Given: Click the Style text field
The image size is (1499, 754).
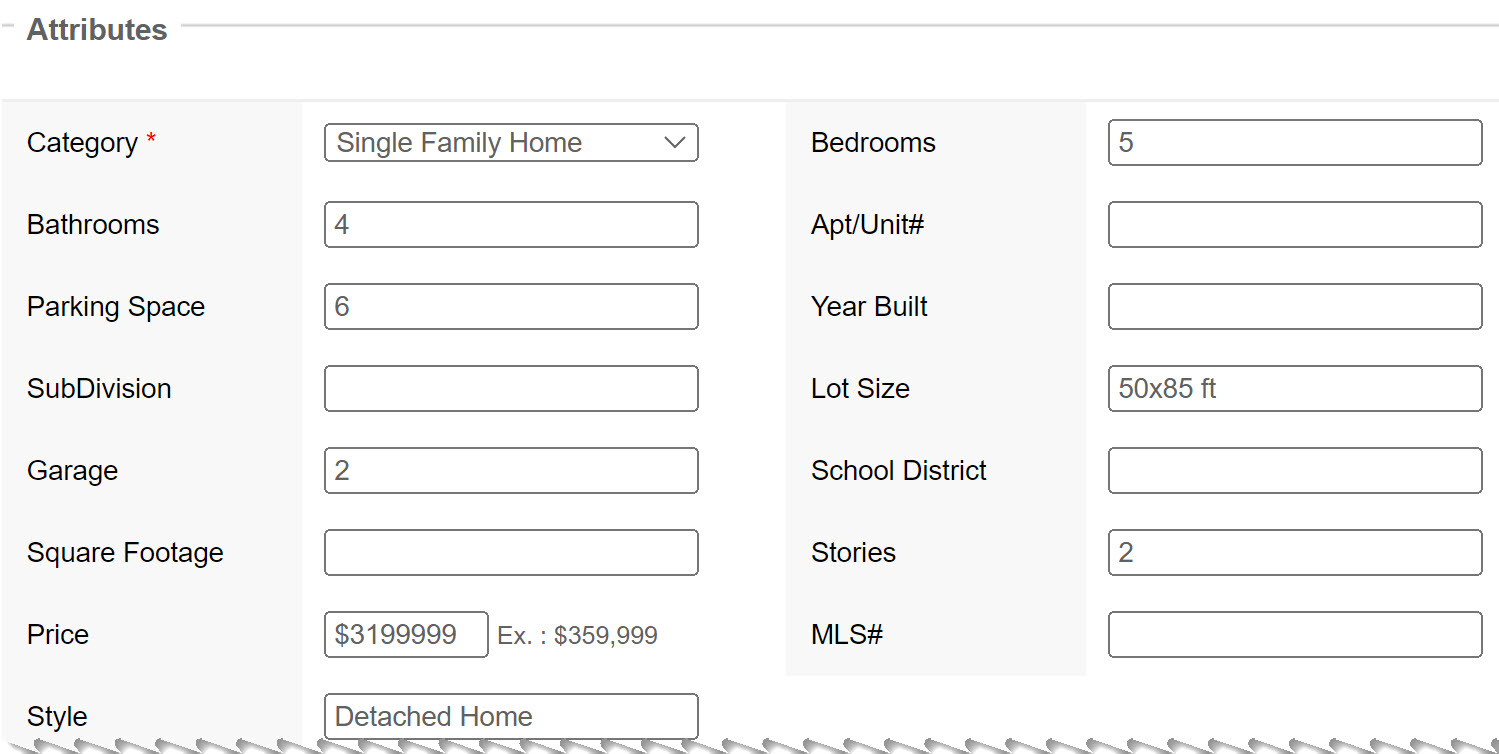Looking at the screenshot, I should coord(510,717).
